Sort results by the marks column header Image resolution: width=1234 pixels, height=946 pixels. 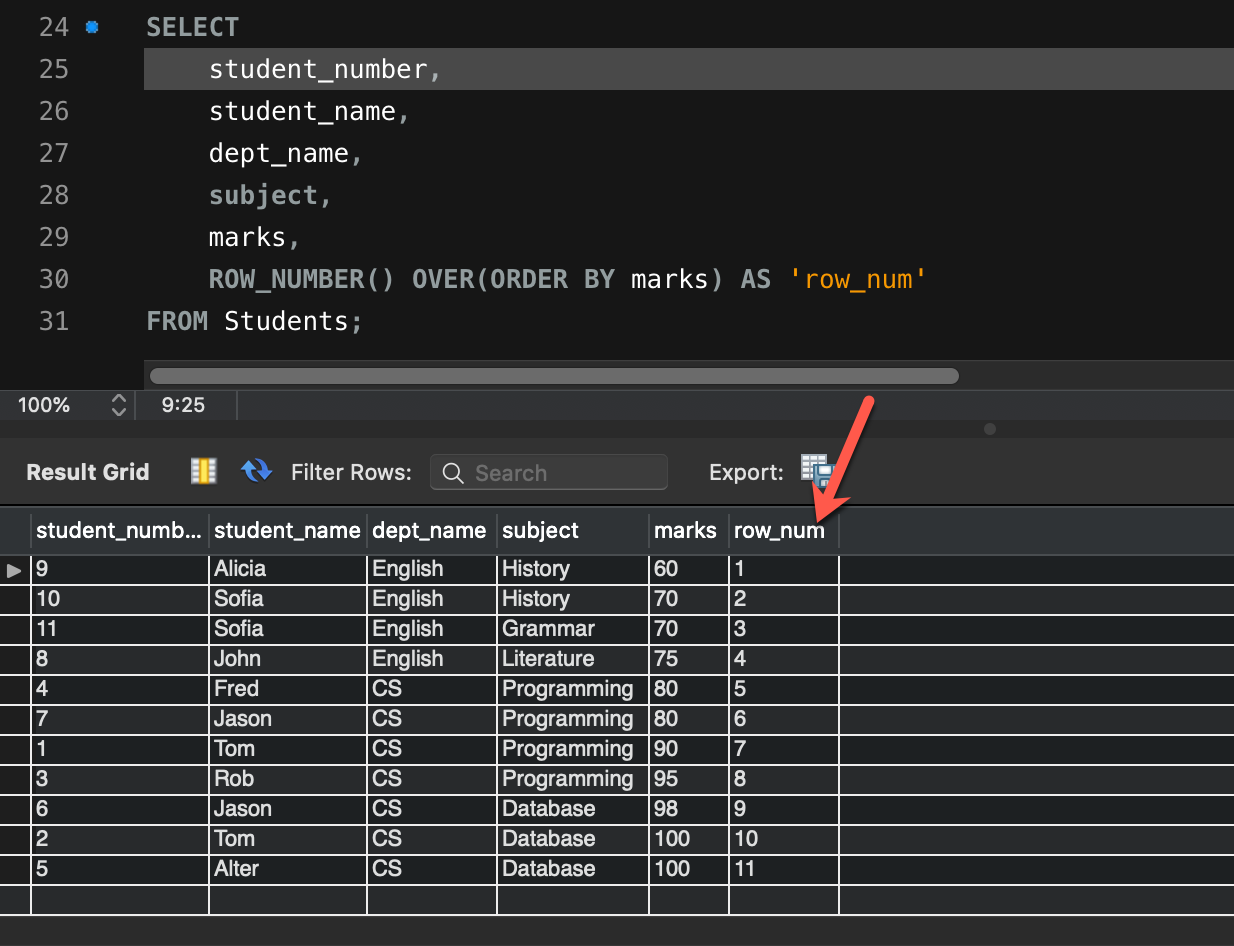pos(685,531)
